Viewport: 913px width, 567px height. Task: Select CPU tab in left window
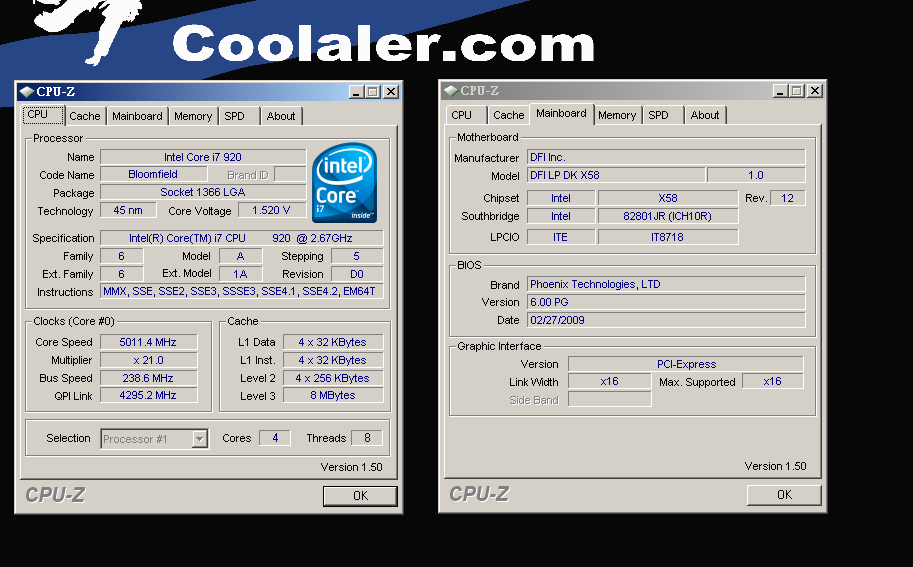point(43,115)
